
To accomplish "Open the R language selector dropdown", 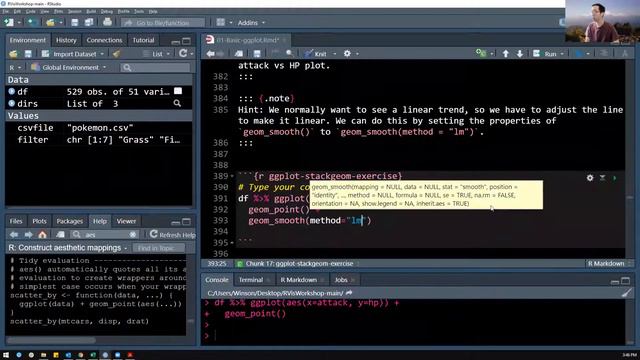I will coord(15,67).
